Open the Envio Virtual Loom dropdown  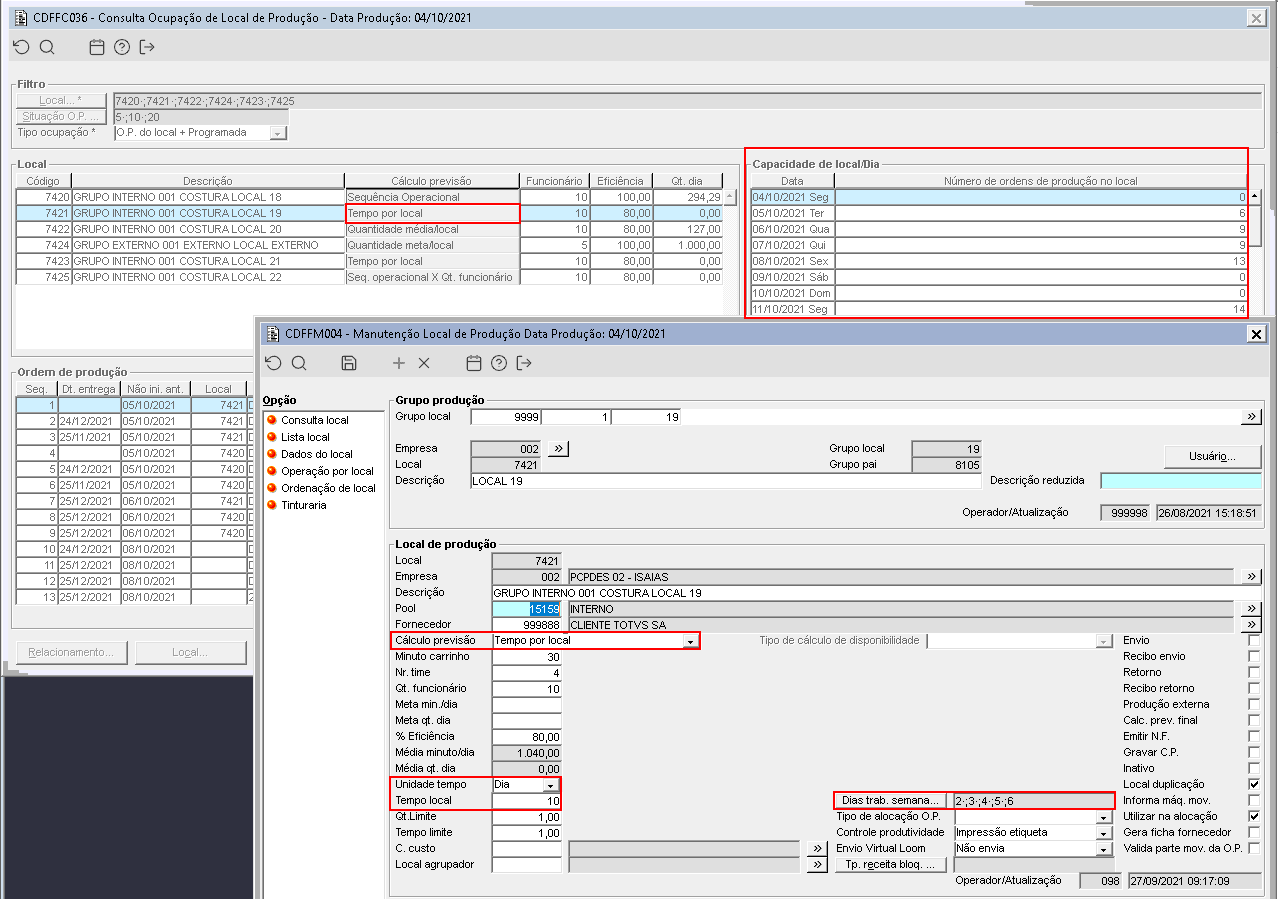tap(1104, 849)
